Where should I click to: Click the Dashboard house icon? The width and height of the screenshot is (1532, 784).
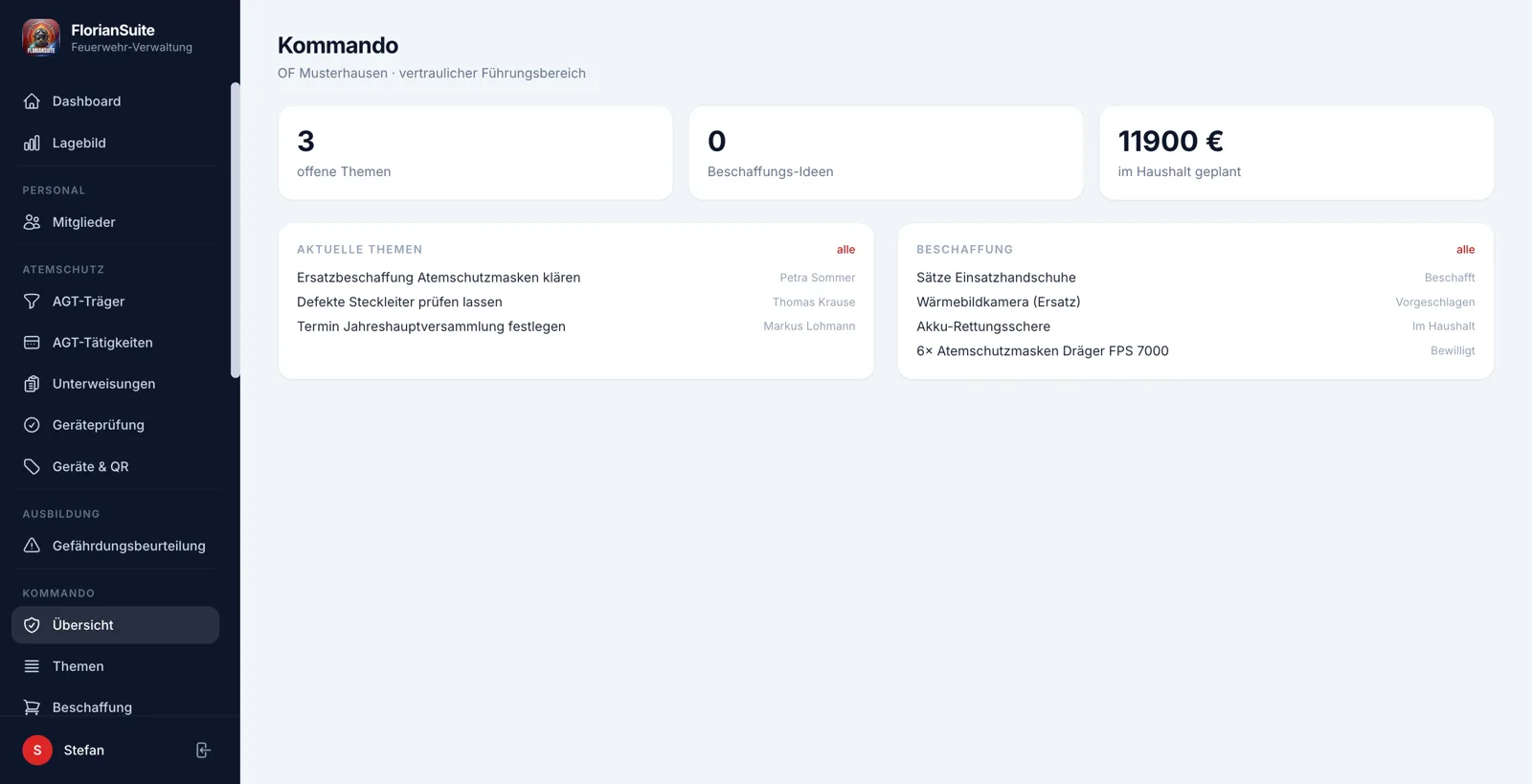tap(32, 101)
